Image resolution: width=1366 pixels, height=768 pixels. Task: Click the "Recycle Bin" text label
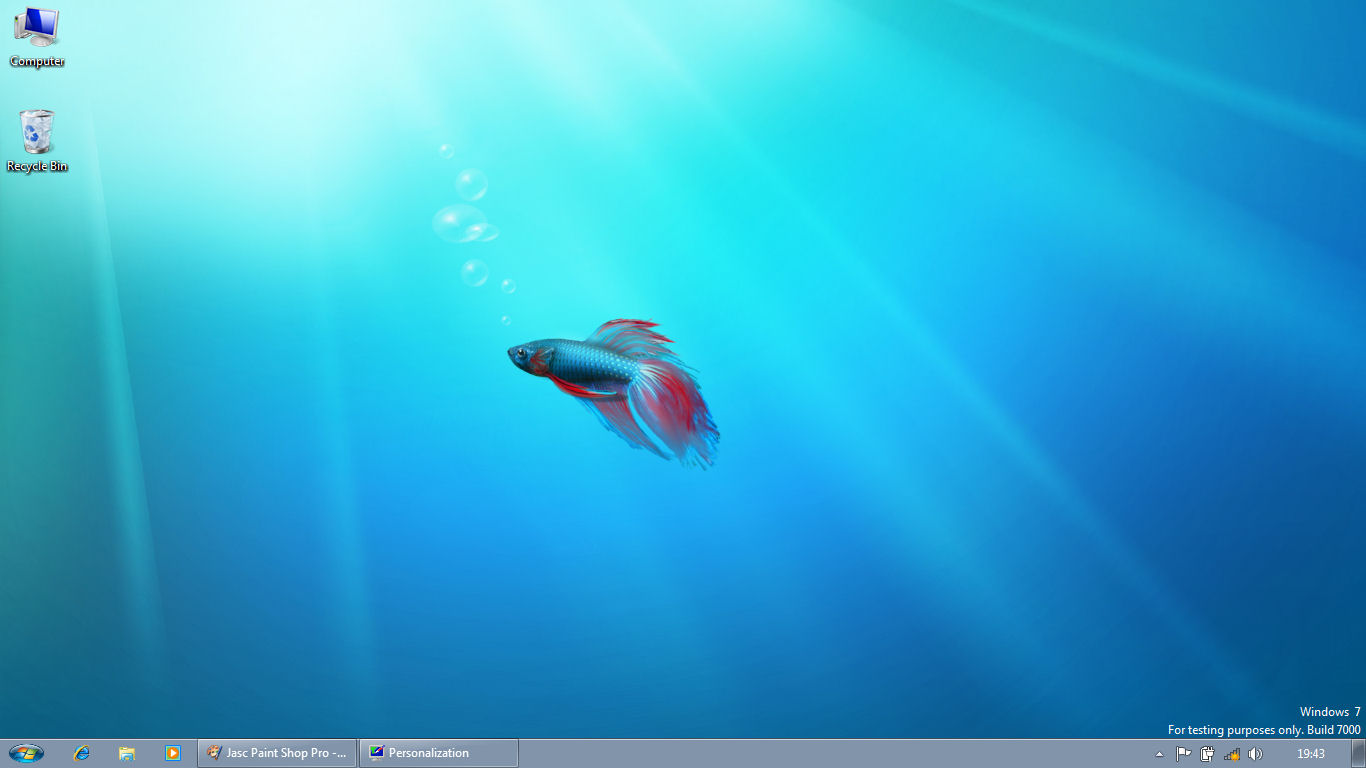pyautogui.click(x=37, y=167)
